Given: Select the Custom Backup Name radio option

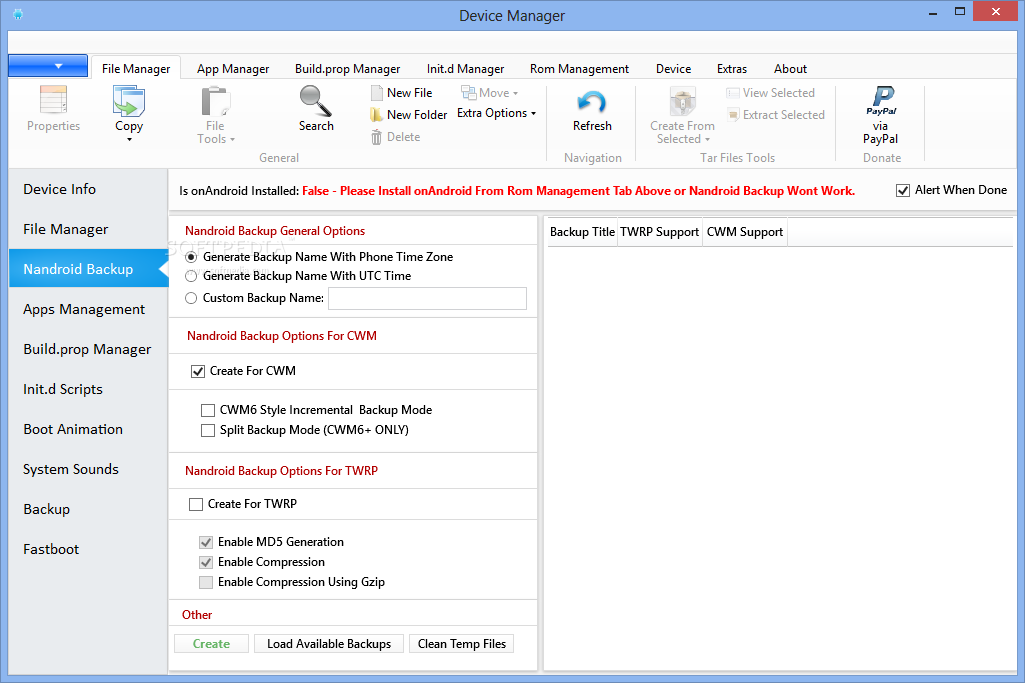Looking at the screenshot, I should coord(191,298).
